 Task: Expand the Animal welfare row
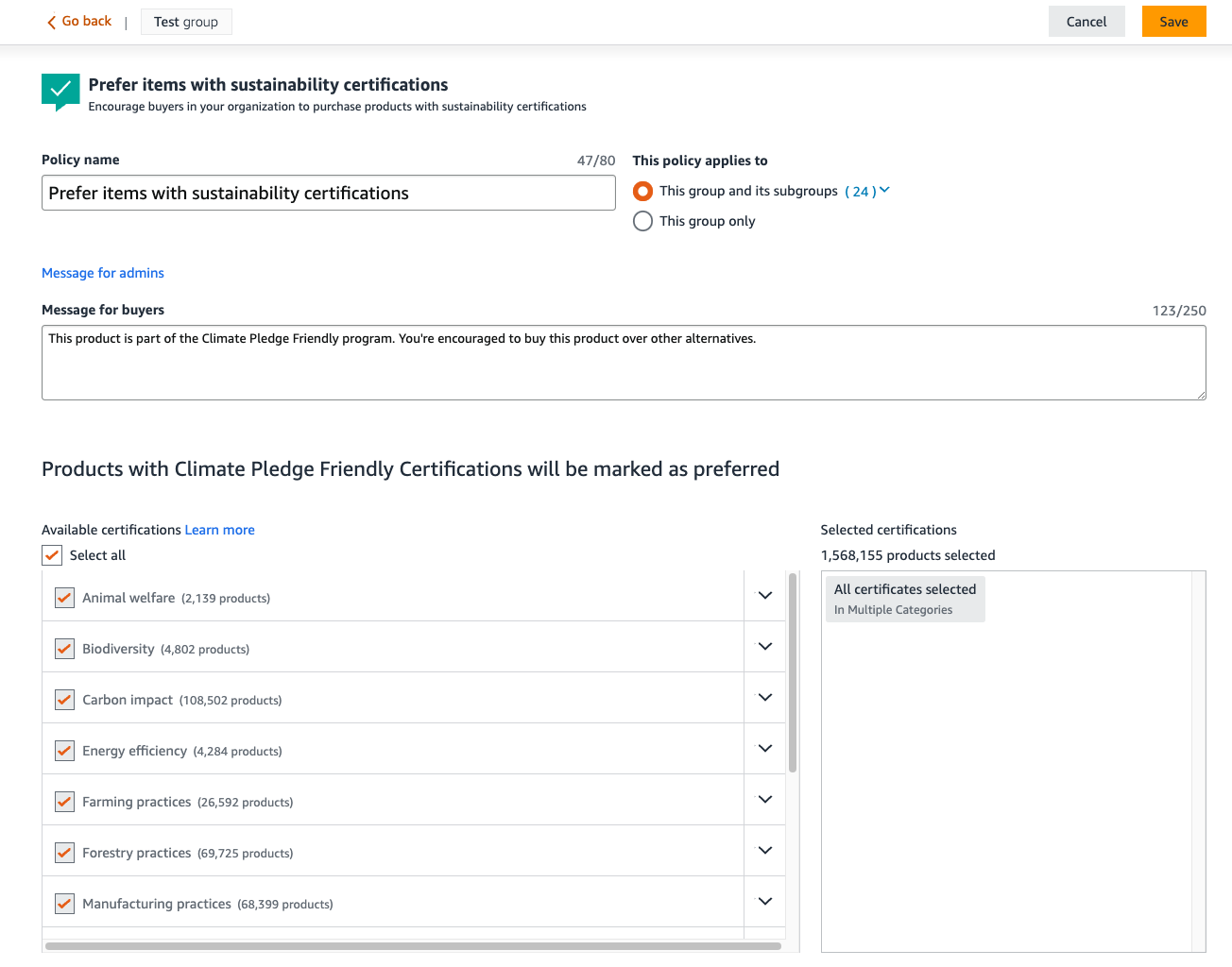(765, 596)
